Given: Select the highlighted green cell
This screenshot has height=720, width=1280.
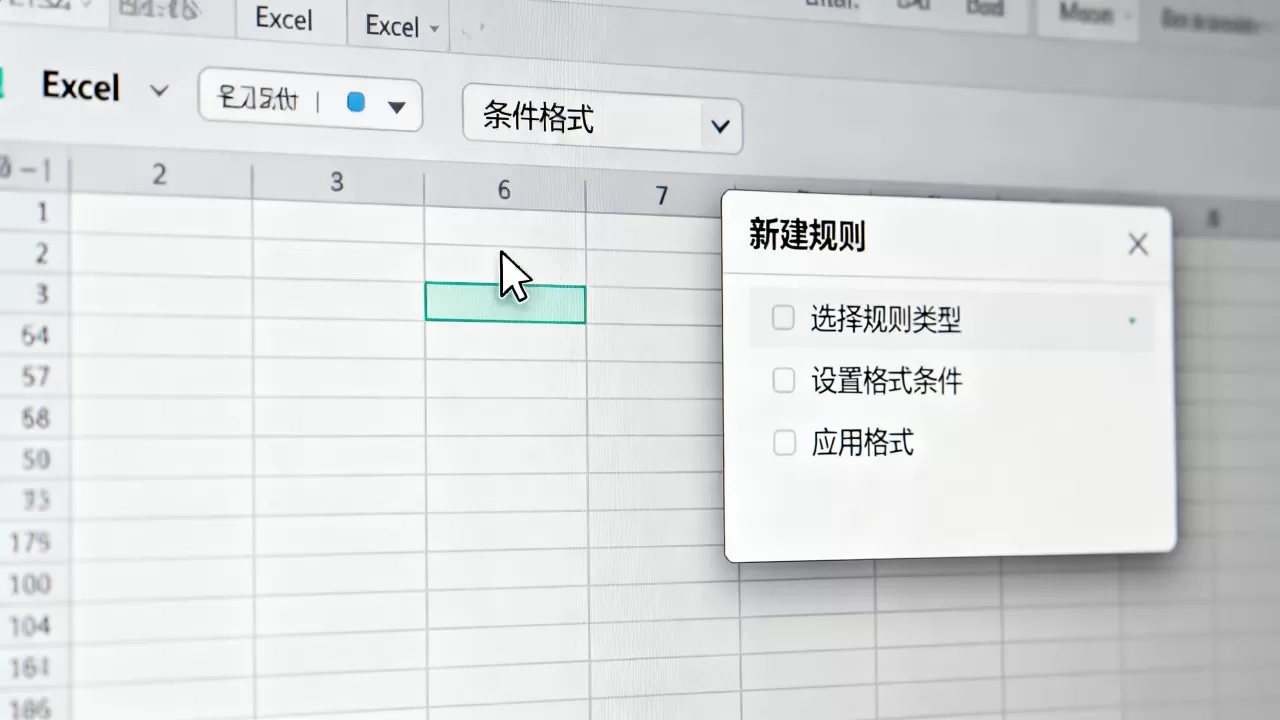Looking at the screenshot, I should 505,303.
